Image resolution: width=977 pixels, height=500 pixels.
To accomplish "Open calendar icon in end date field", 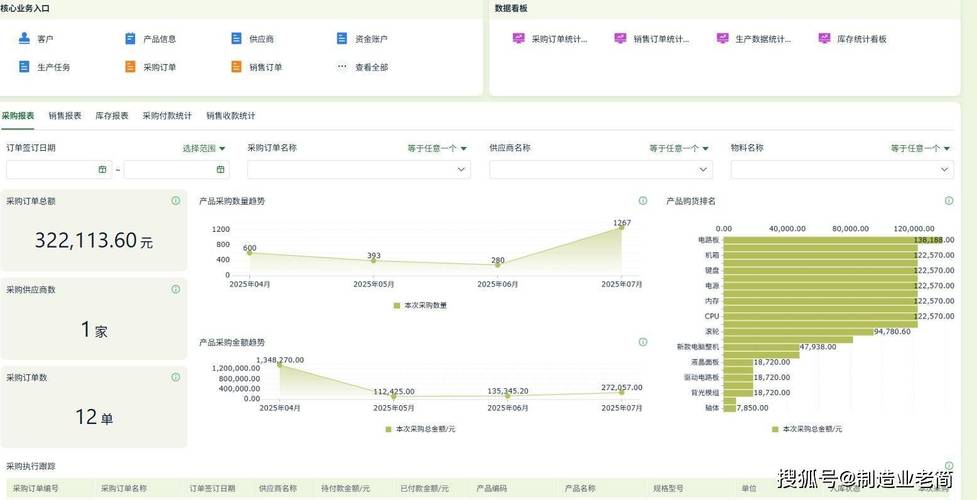I will click(220, 169).
